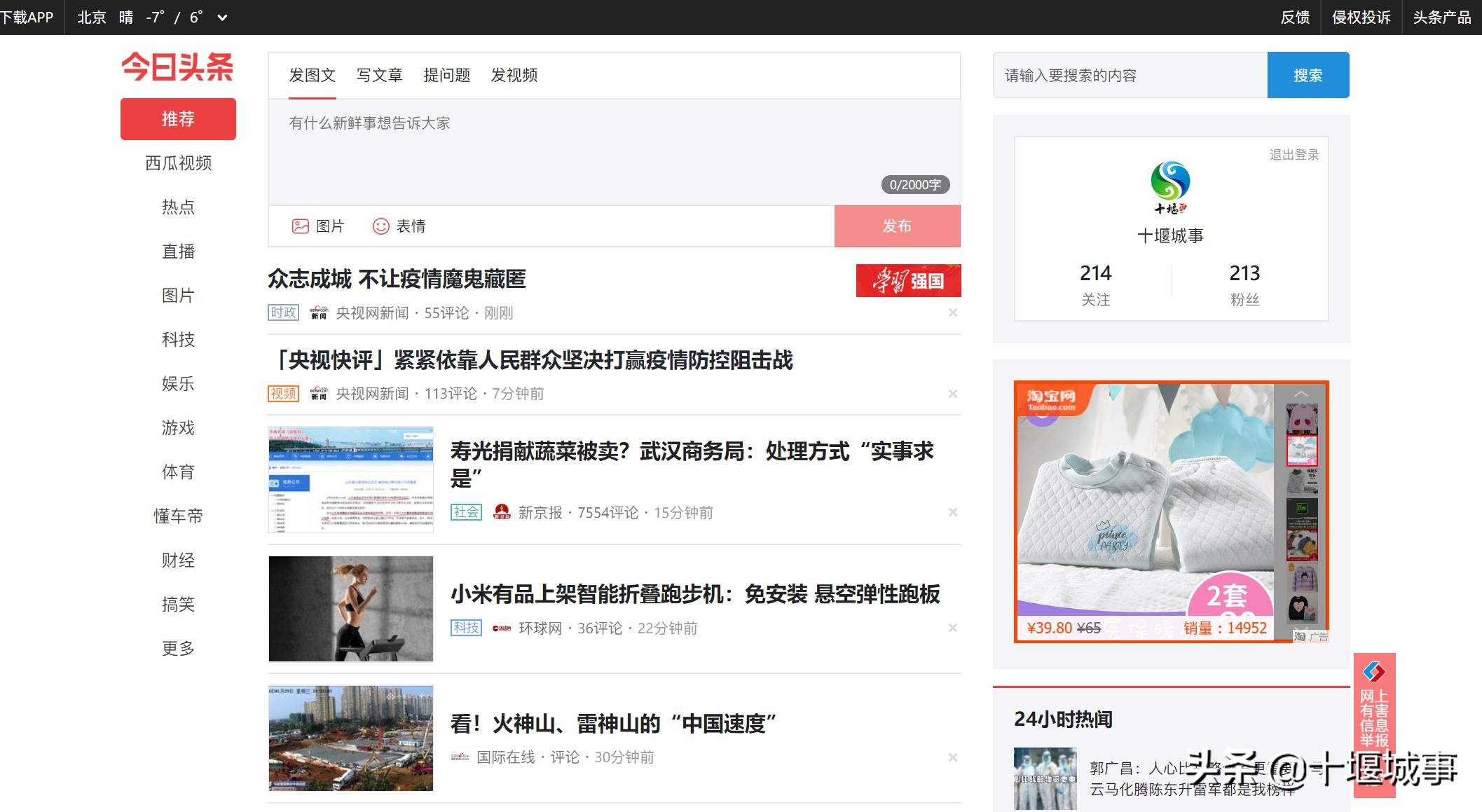Expand 更多 categories in the sidebar
This screenshot has width=1482, height=812.
pos(178,649)
